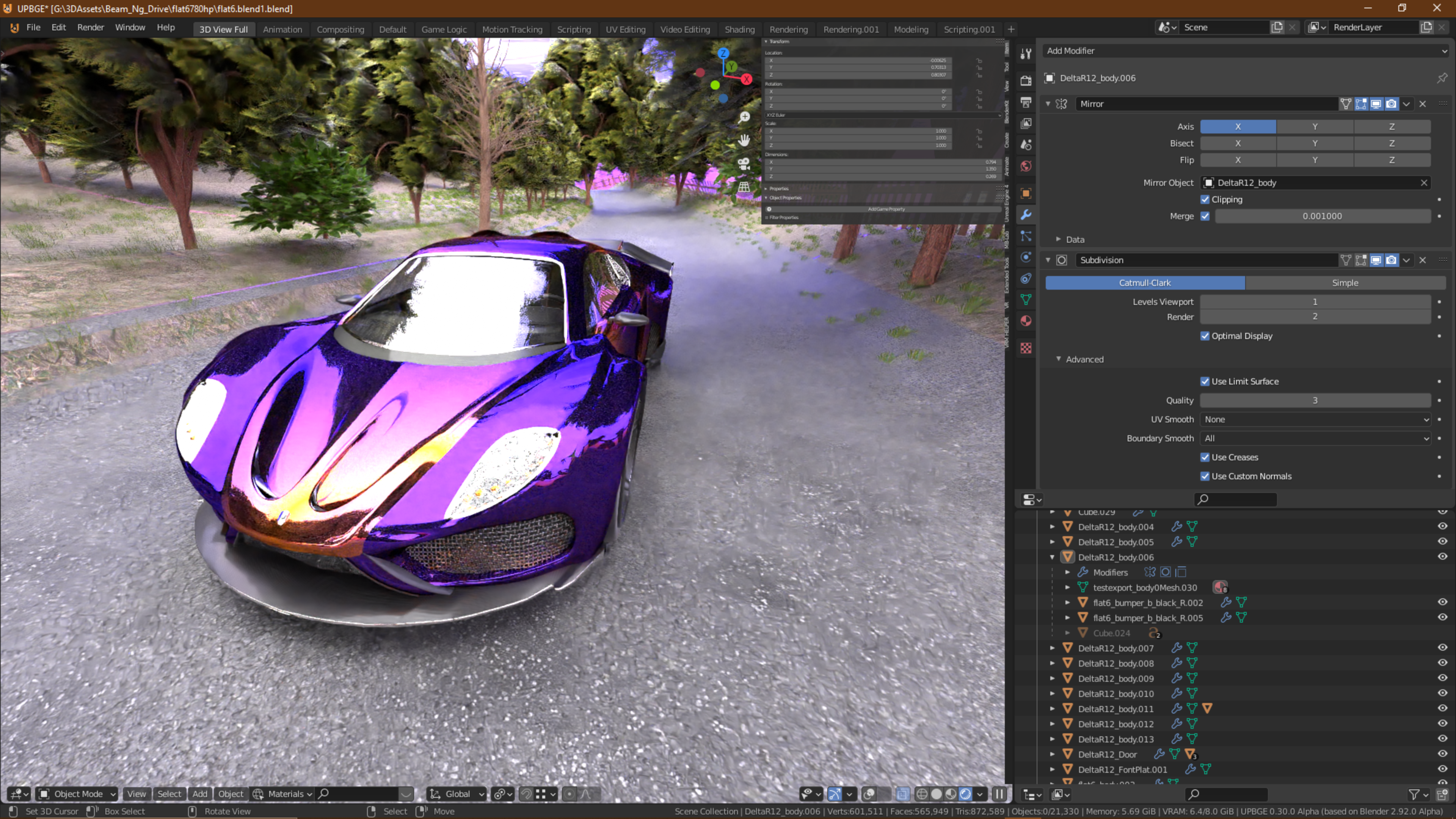Click the zoom magnifier icon in viewport
Screen dimensions: 1456x819
(744, 117)
